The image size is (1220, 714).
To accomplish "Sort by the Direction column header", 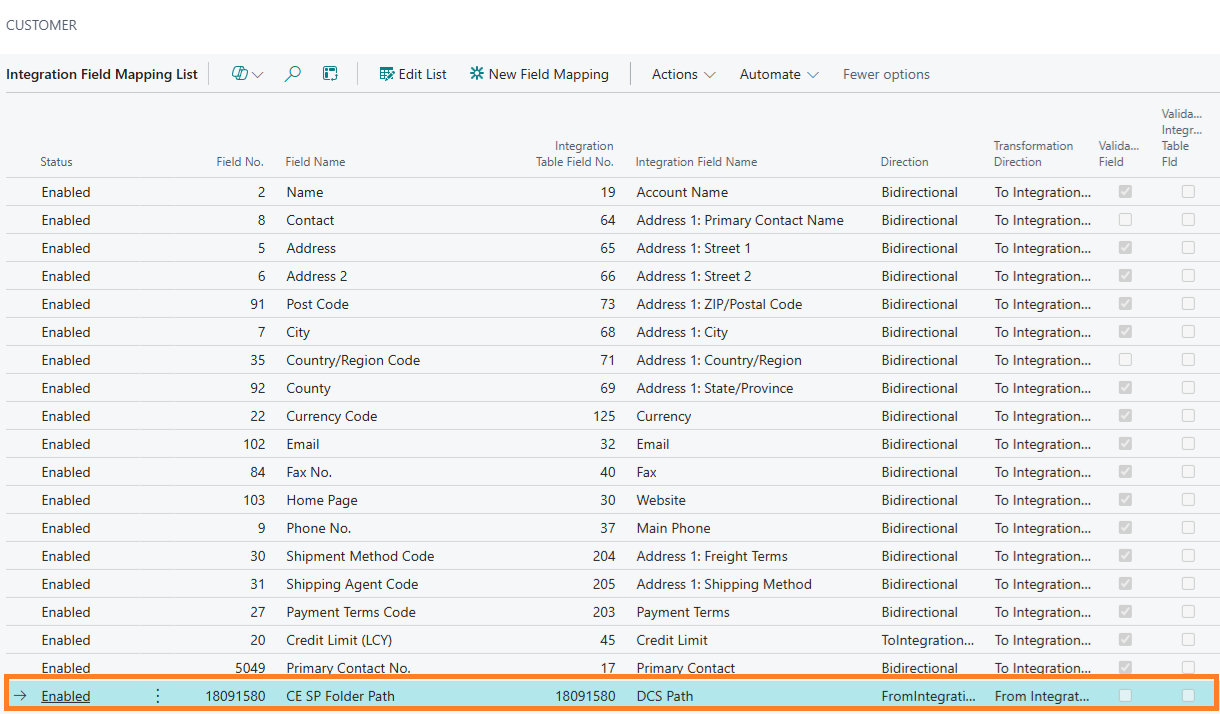I will pyautogui.click(x=904, y=162).
